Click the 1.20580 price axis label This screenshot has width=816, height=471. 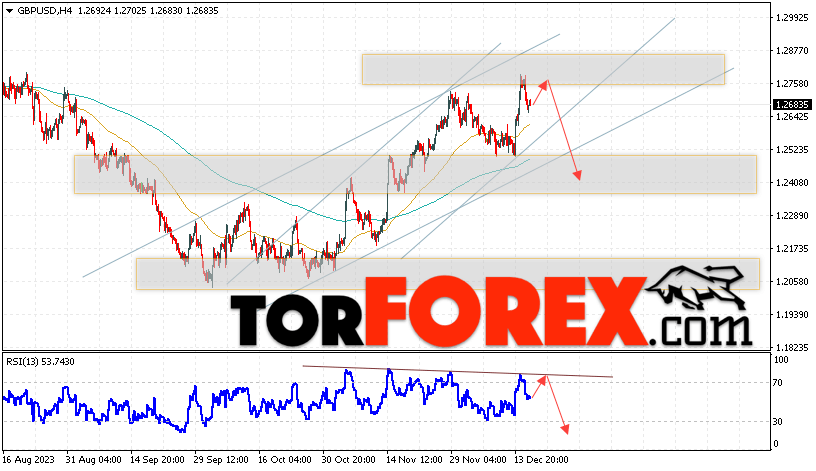[x=792, y=282]
